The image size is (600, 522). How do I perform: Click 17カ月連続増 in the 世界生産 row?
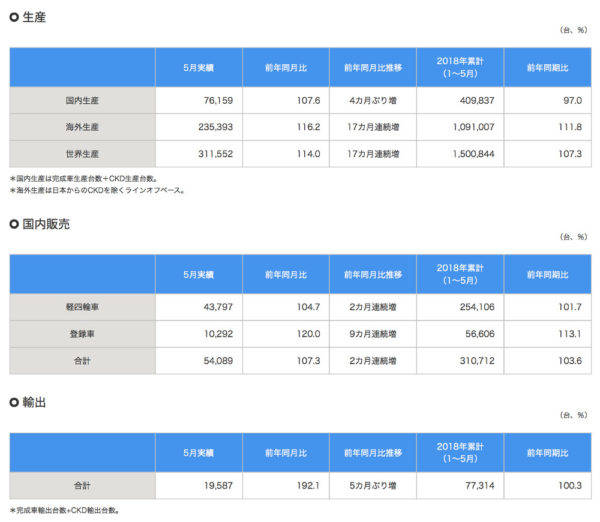pyautogui.click(x=373, y=154)
